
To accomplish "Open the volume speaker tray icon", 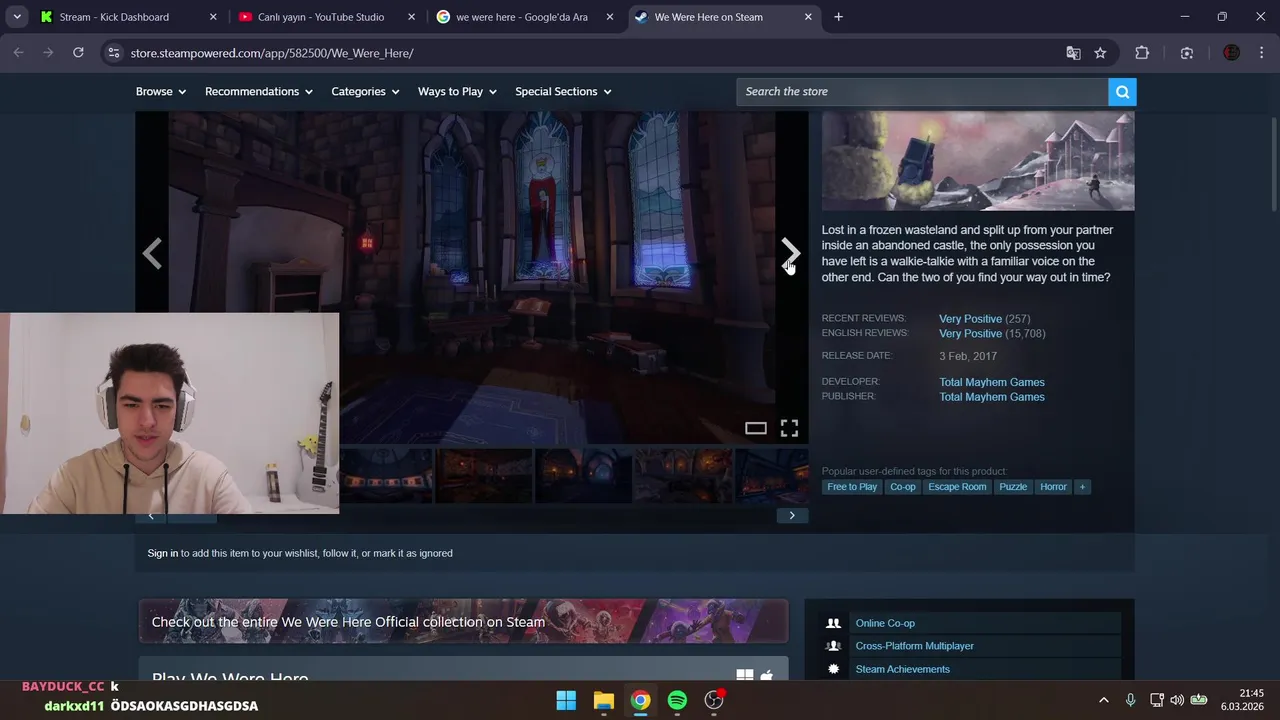I will (1177, 700).
